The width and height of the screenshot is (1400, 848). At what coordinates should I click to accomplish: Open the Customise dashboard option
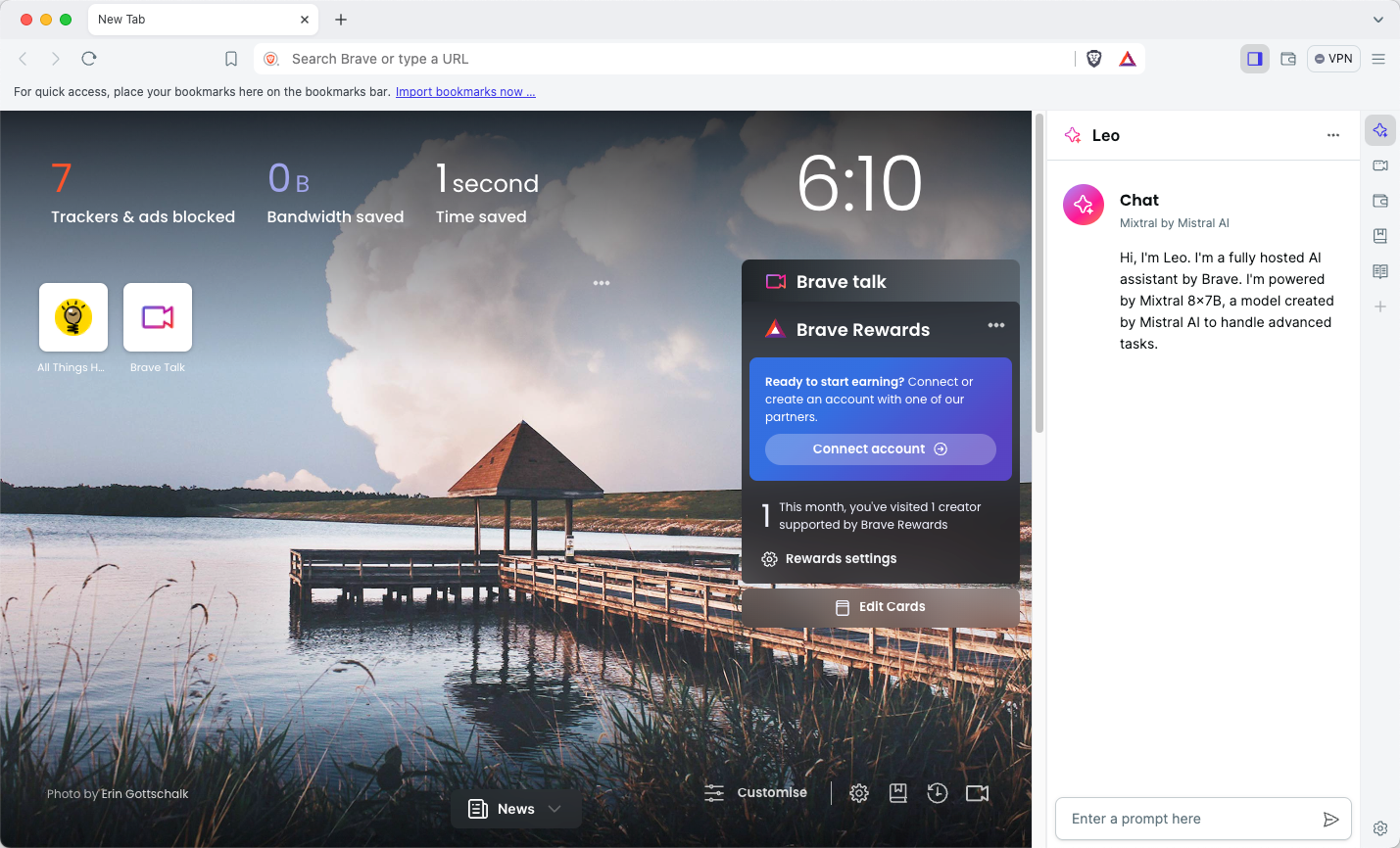coord(756,793)
